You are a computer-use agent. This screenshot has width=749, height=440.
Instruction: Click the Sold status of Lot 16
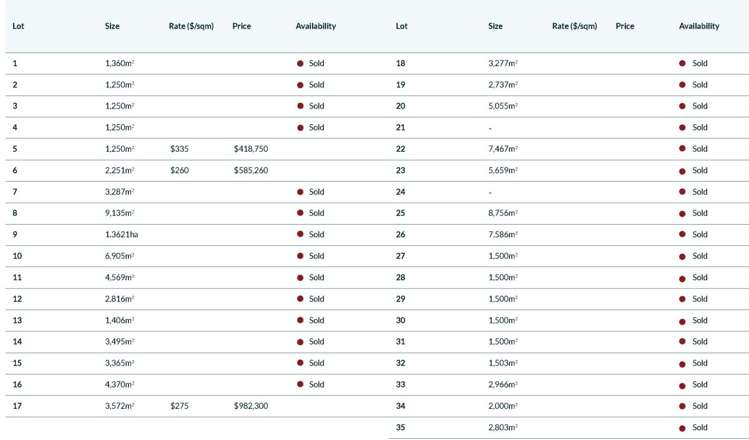click(310, 385)
